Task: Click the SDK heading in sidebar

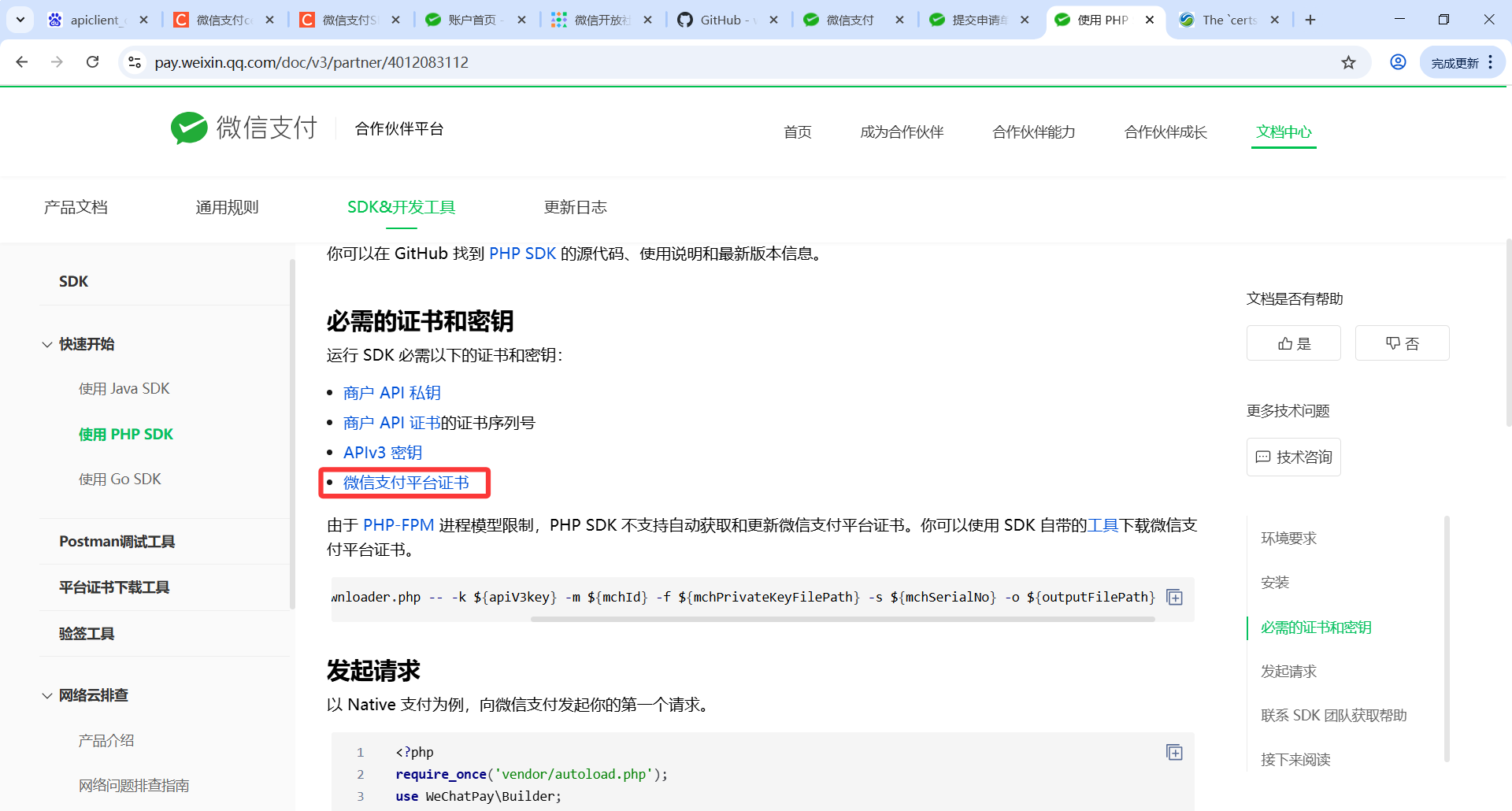Action: (73, 281)
